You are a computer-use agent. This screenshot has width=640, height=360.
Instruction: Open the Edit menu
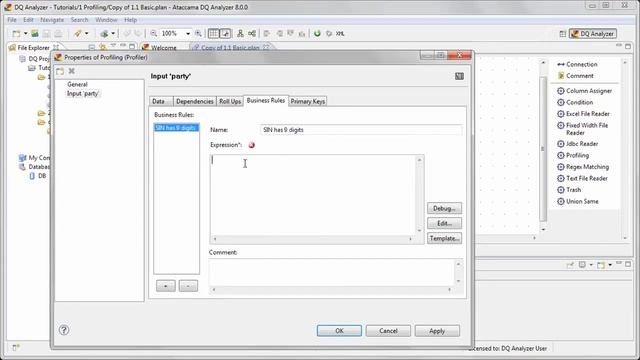coord(28,20)
